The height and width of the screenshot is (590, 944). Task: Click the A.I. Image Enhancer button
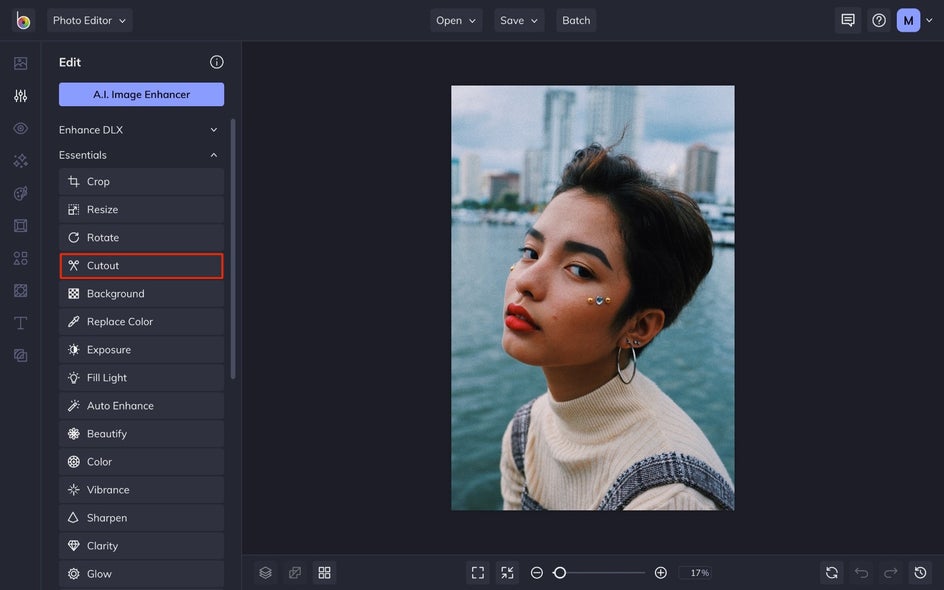pyautogui.click(x=141, y=94)
